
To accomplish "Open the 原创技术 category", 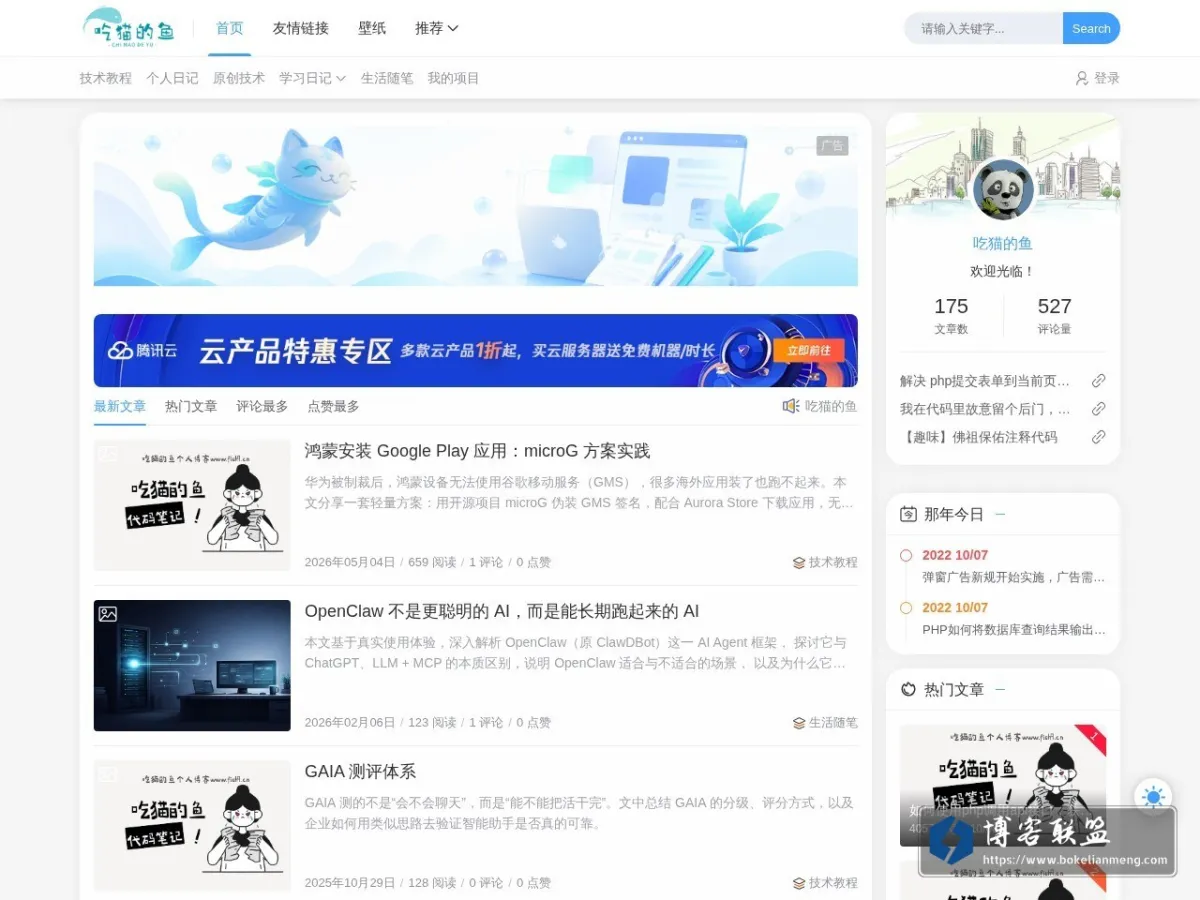I will [239, 78].
